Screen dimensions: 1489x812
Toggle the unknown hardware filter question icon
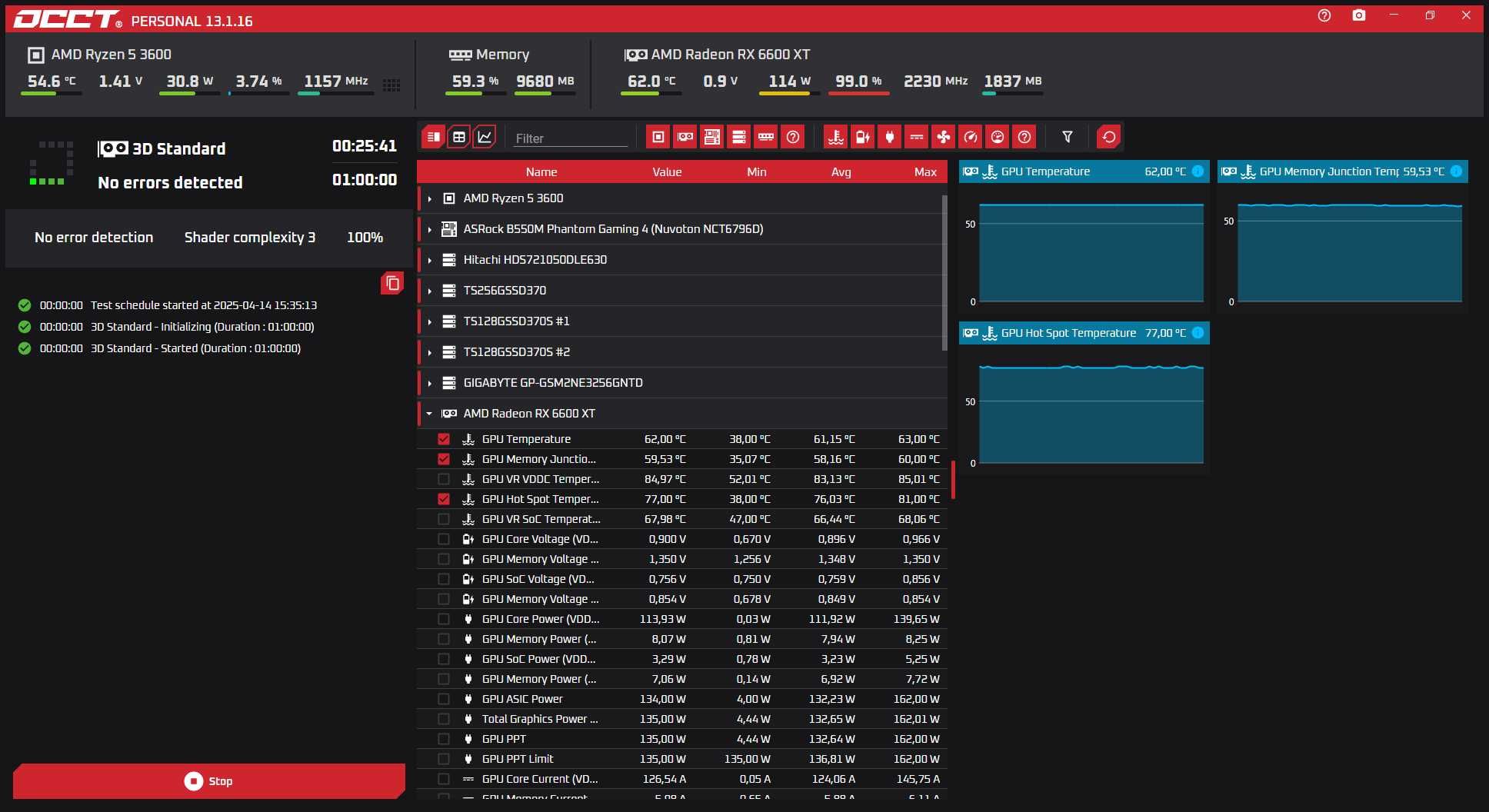793,137
